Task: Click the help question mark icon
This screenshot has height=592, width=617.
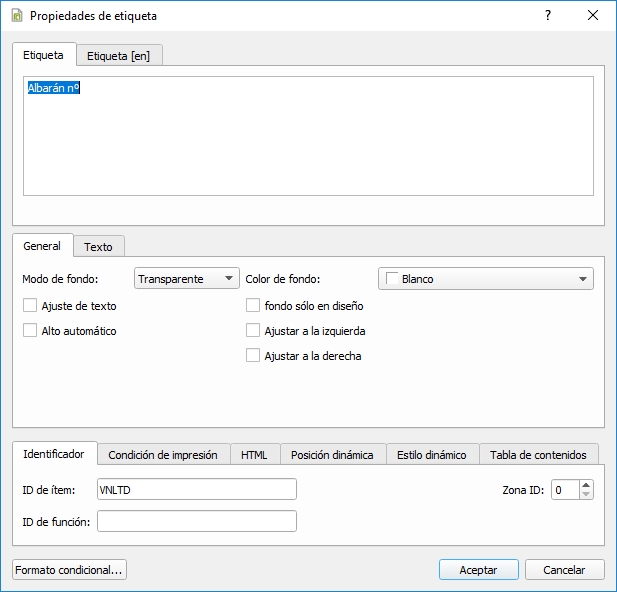Action: pos(547,16)
